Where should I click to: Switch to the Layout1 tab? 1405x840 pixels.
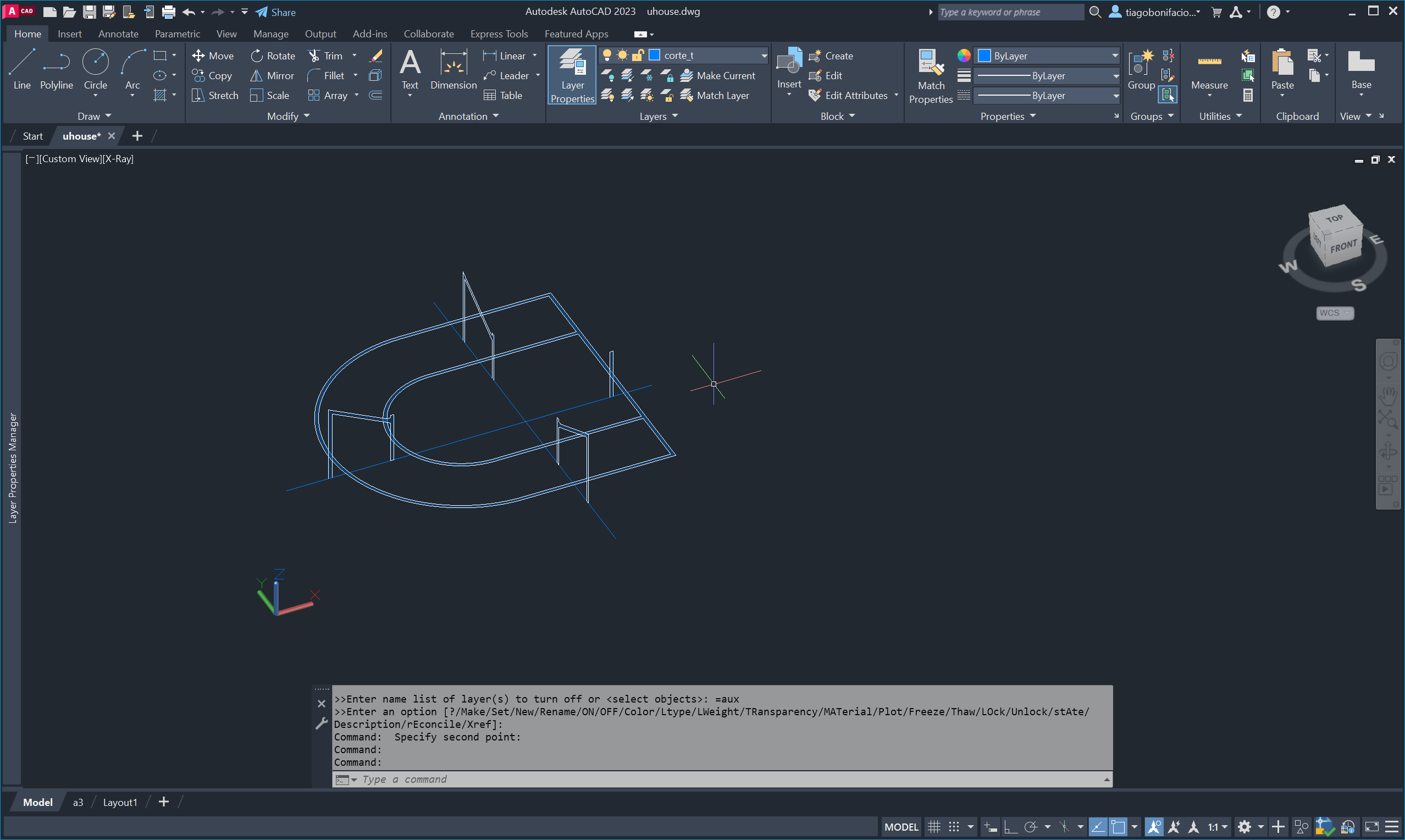(x=119, y=802)
